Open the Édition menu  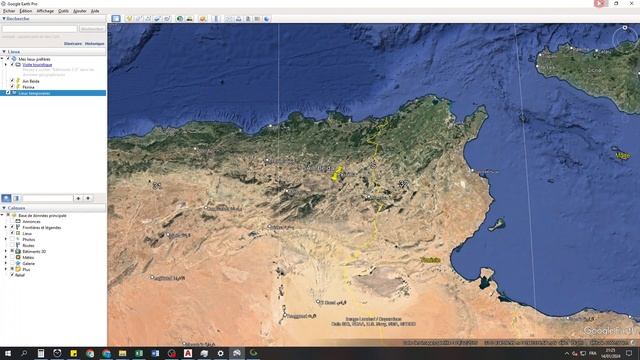pos(25,11)
